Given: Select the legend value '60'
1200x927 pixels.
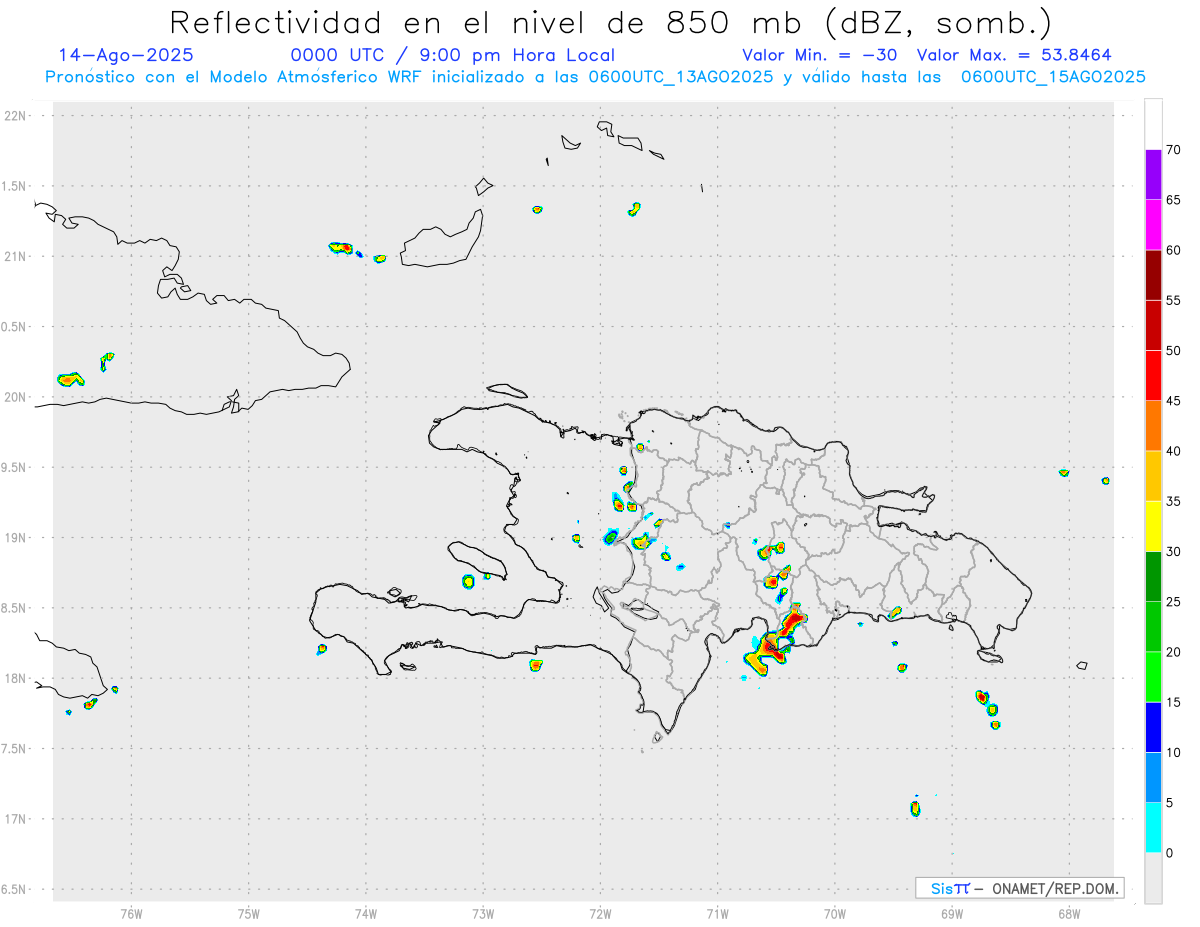Looking at the screenshot, I should point(1173,250).
